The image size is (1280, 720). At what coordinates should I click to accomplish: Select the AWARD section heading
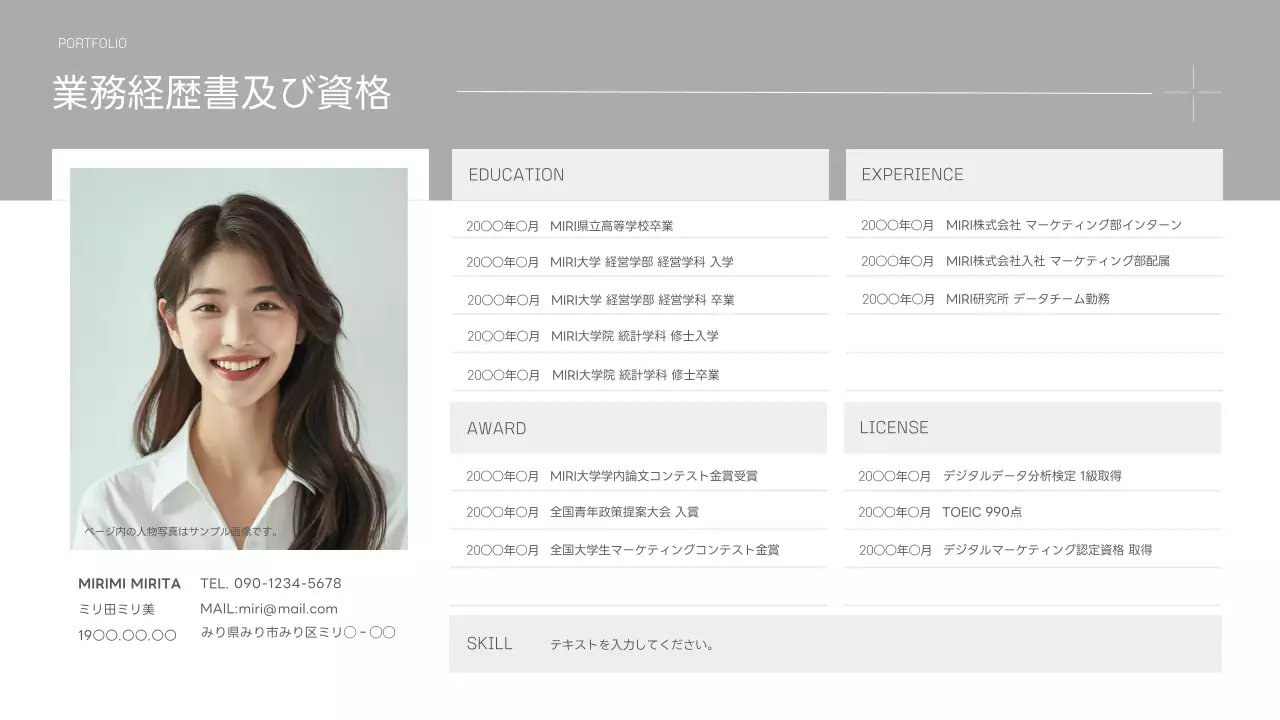[x=497, y=428]
